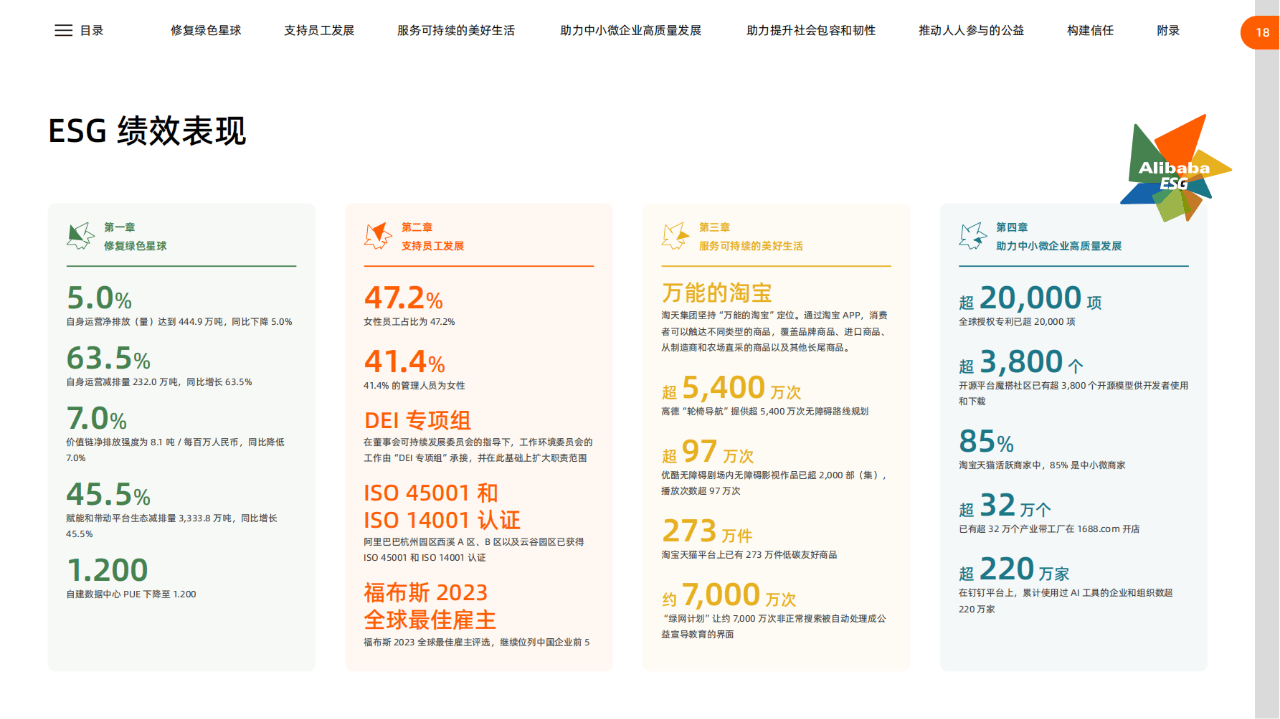Click the yellow chapter three star icon
The height and width of the screenshot is (719, 1280).
click(x=675, y=236)
